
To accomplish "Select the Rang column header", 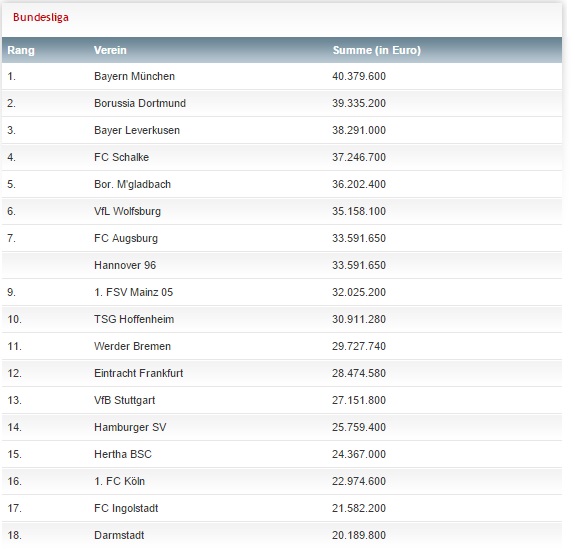I will point(21,50).
